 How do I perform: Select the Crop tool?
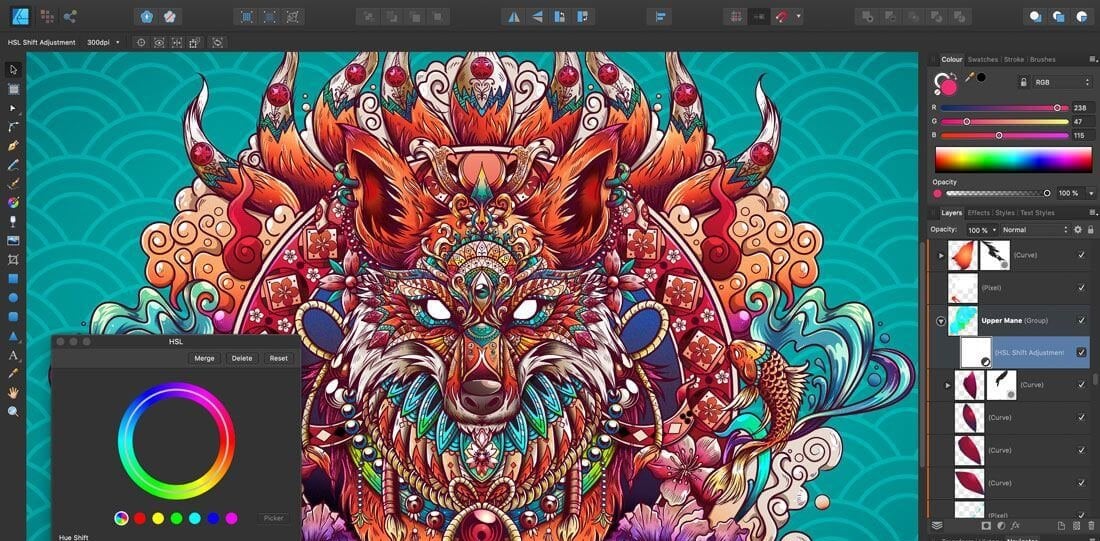tap(13, 260)
